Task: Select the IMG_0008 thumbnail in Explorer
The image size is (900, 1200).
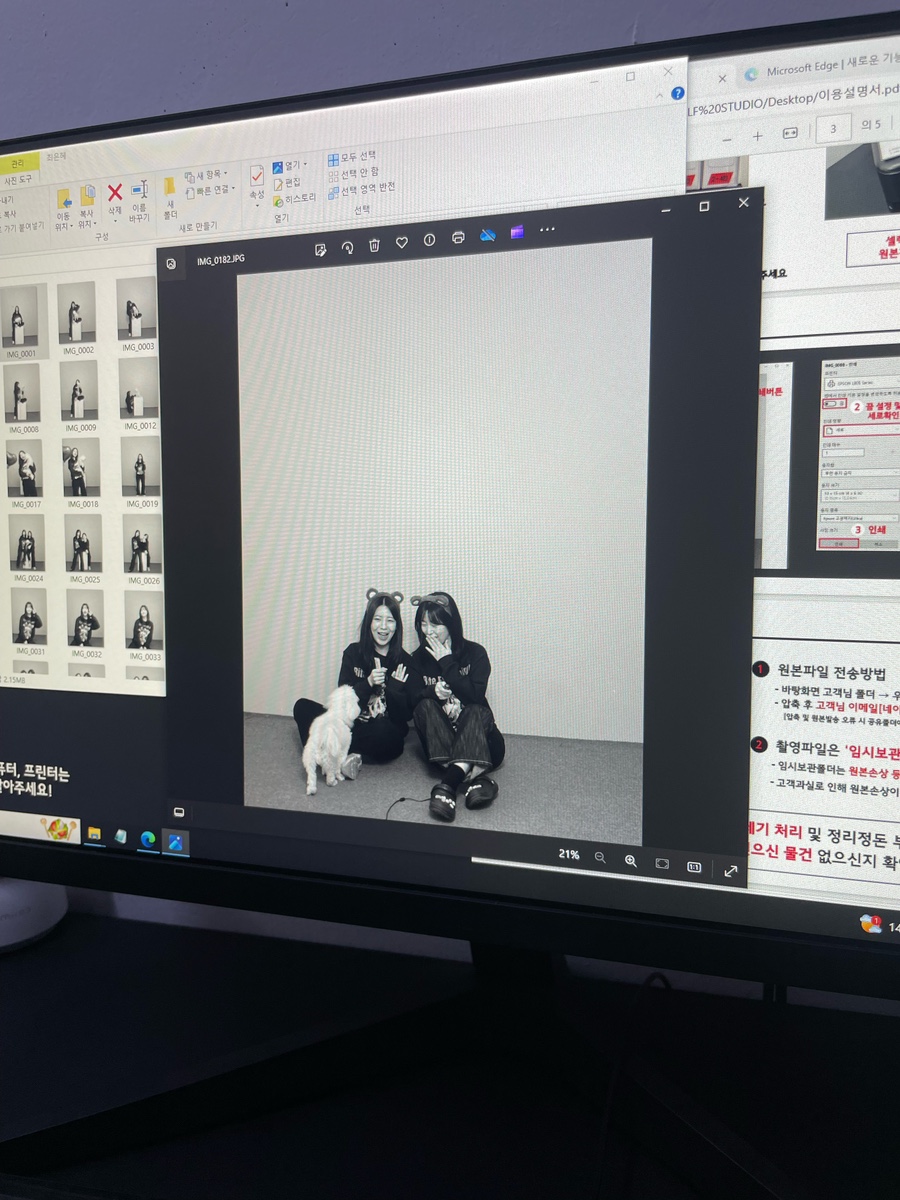Action: [x=21, y=399]
